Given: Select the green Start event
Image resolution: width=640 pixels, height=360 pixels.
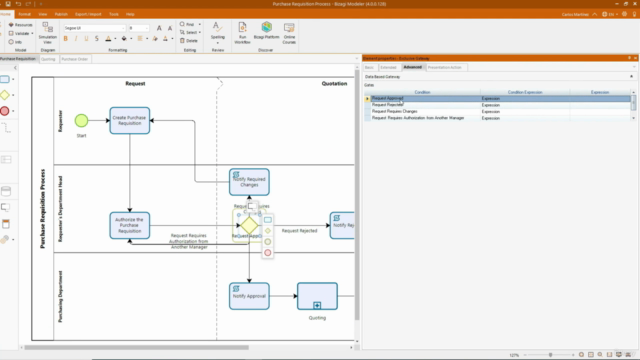Looking at the screenshot, I should (x=81, y=120).
